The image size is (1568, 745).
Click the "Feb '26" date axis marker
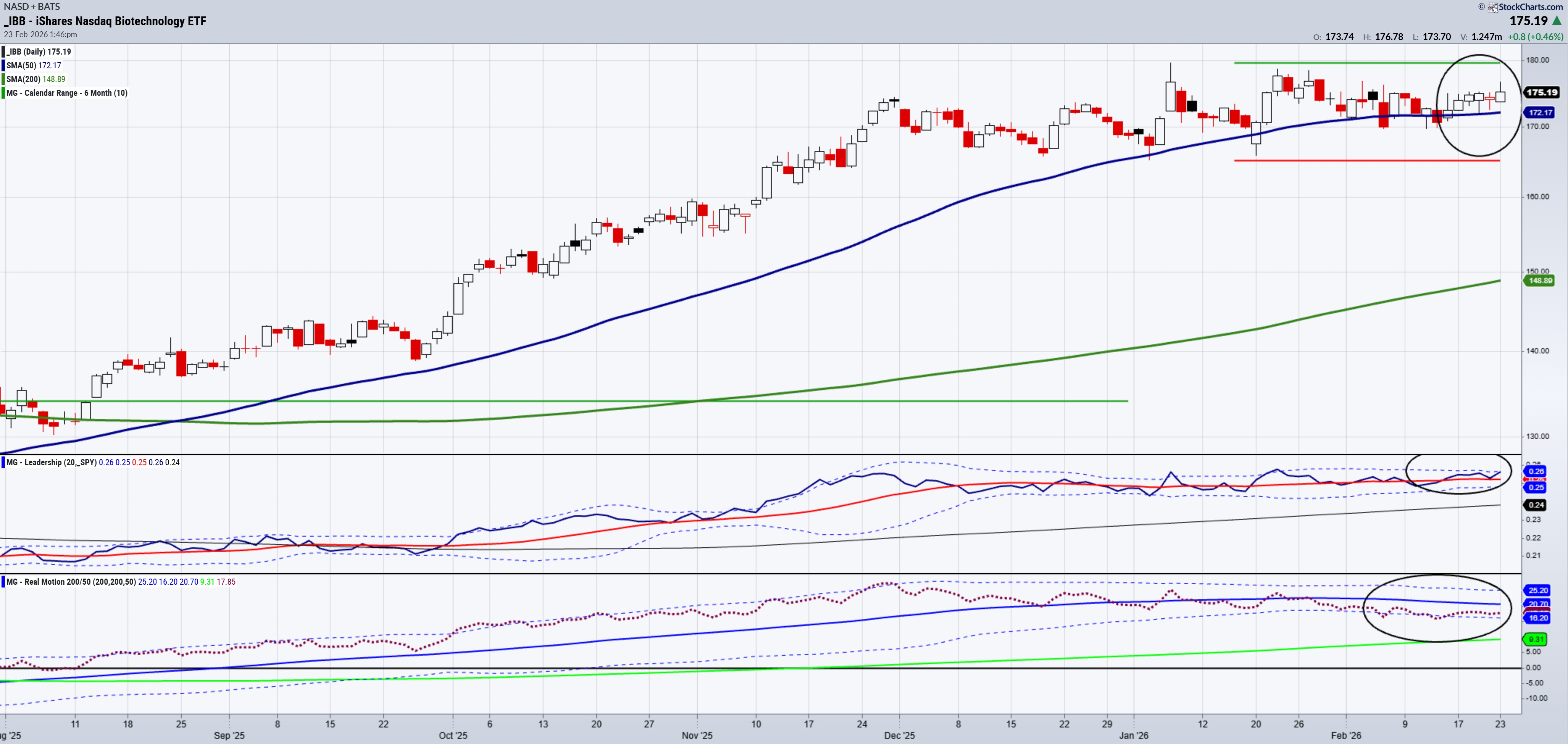tap(1347, 736)
